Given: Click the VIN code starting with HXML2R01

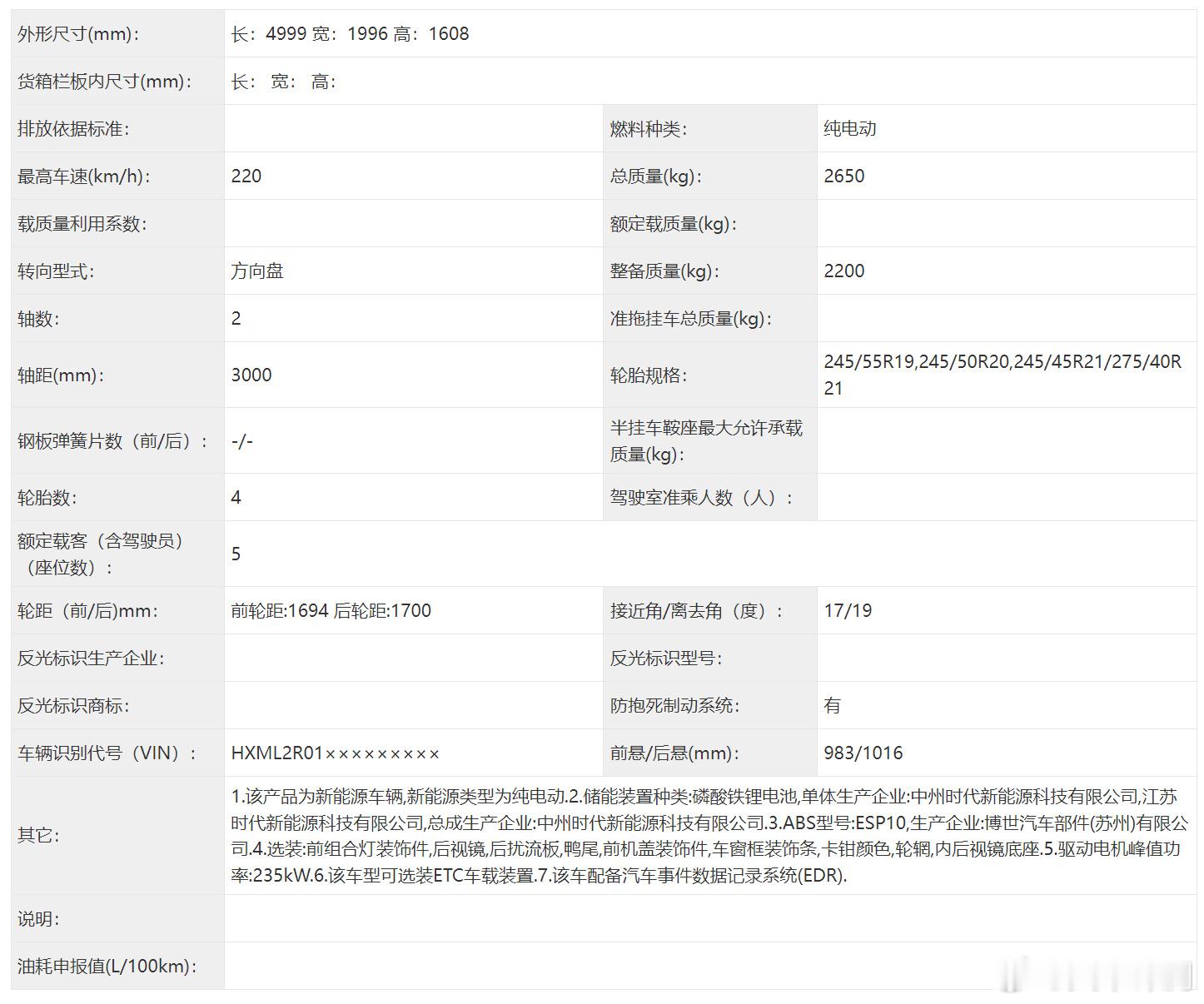Looking at the screenshot, I should click(333, 753).
